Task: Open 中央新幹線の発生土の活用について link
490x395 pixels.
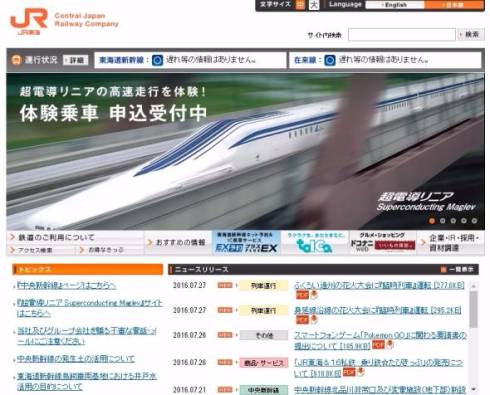Action: (76, 359)
